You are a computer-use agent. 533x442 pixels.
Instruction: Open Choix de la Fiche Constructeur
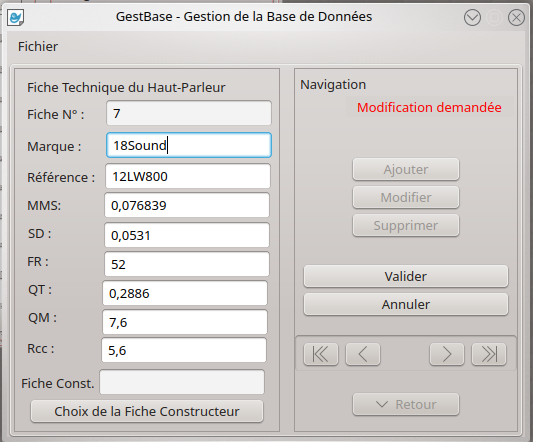click(147, 411)
